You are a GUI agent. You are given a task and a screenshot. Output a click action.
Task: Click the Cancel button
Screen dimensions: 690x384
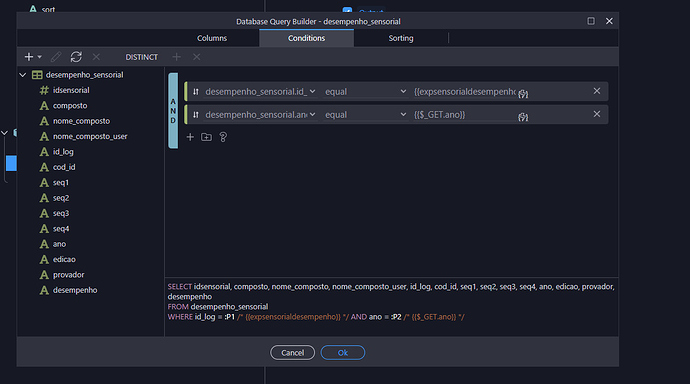point(293,353)
